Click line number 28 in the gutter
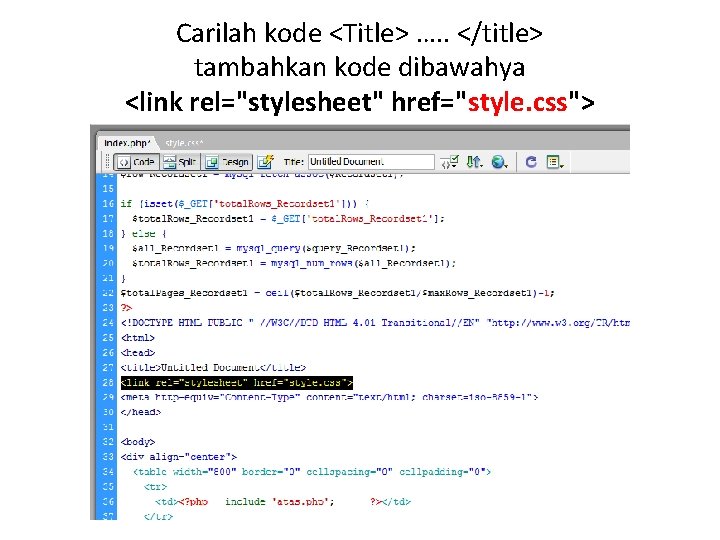 pyautogui.click(x=108, y=382)
